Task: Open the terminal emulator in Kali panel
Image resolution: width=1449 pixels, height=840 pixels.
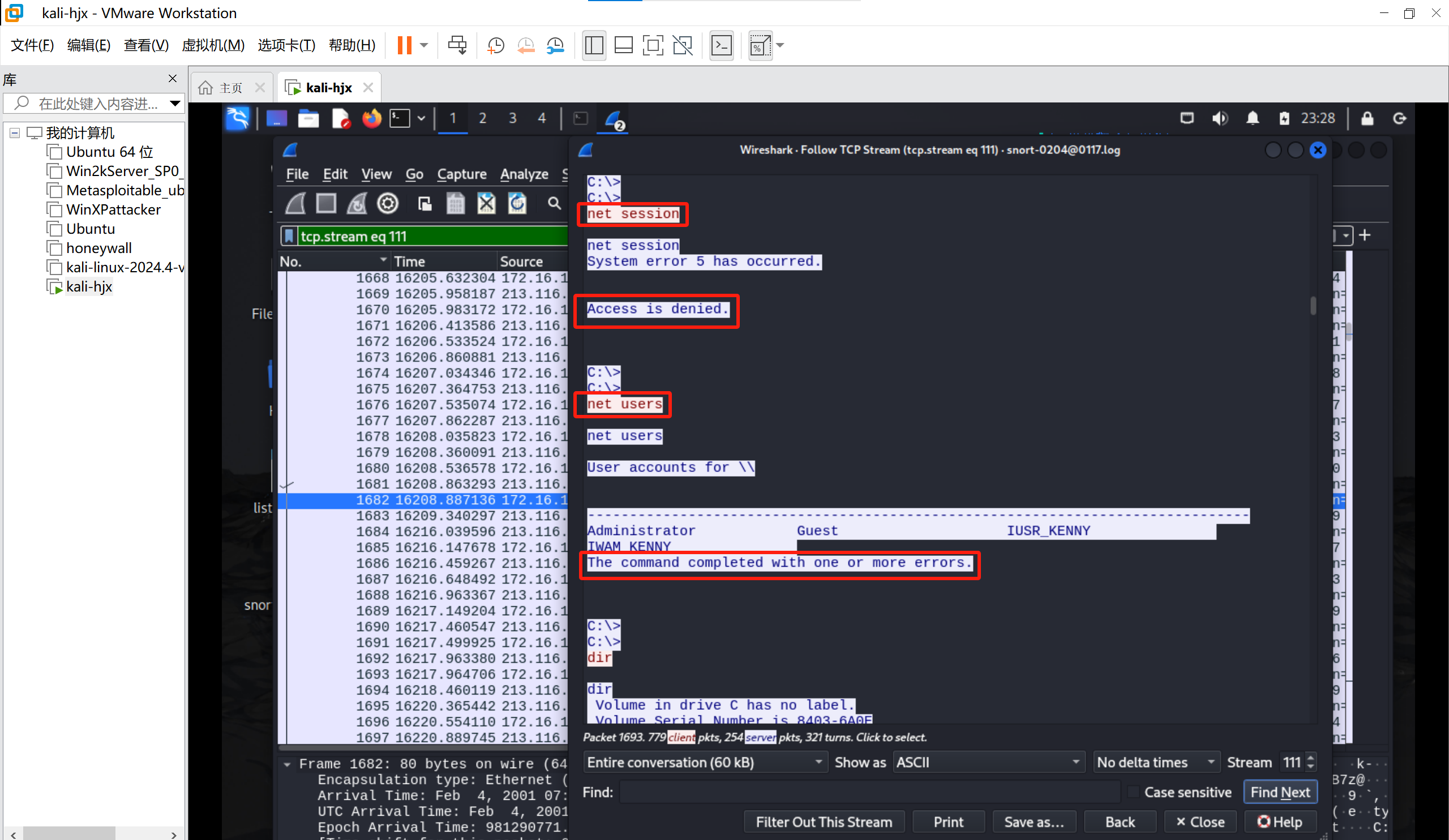Action: click(400, 118)
